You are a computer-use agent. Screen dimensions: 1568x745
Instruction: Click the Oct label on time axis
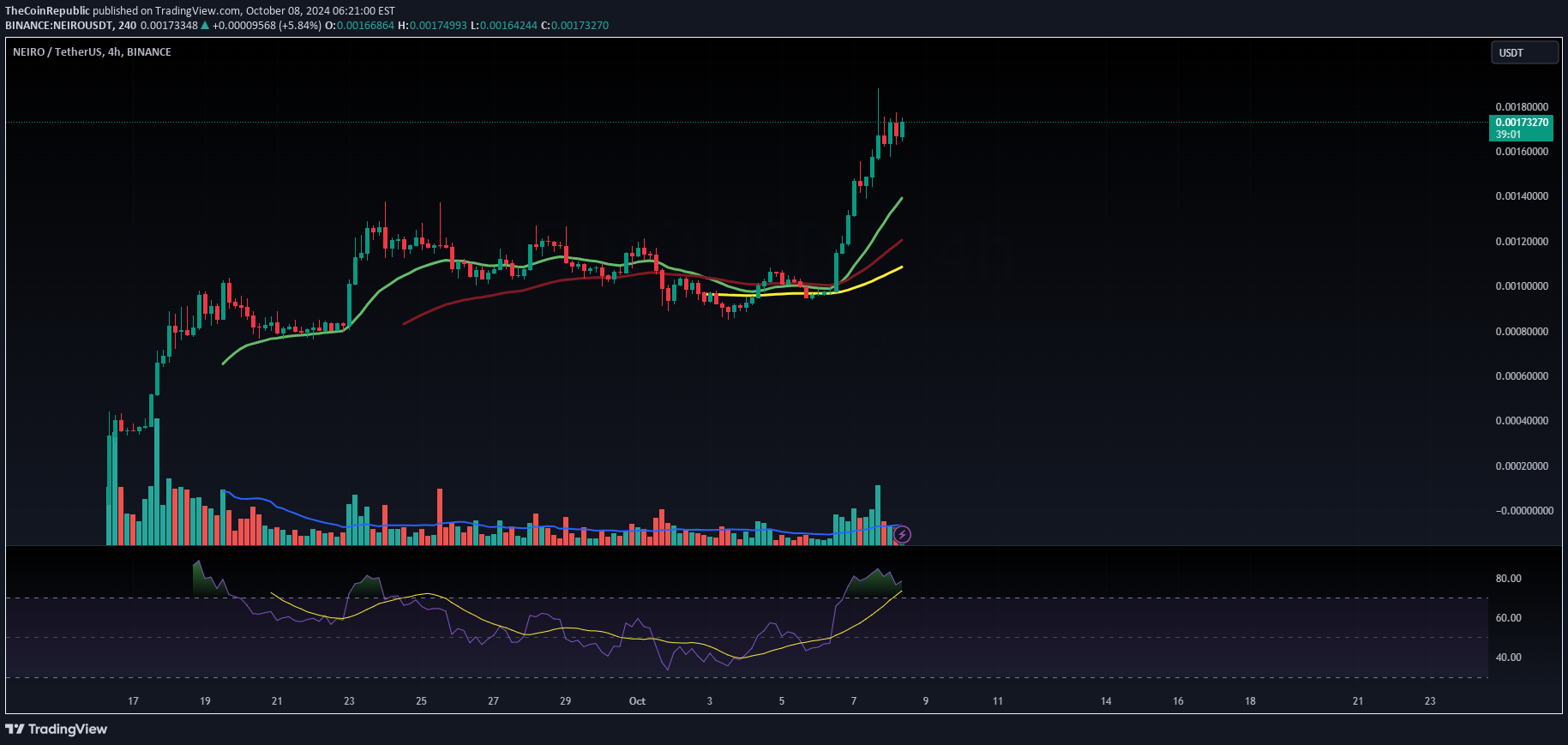pos(637,701)
